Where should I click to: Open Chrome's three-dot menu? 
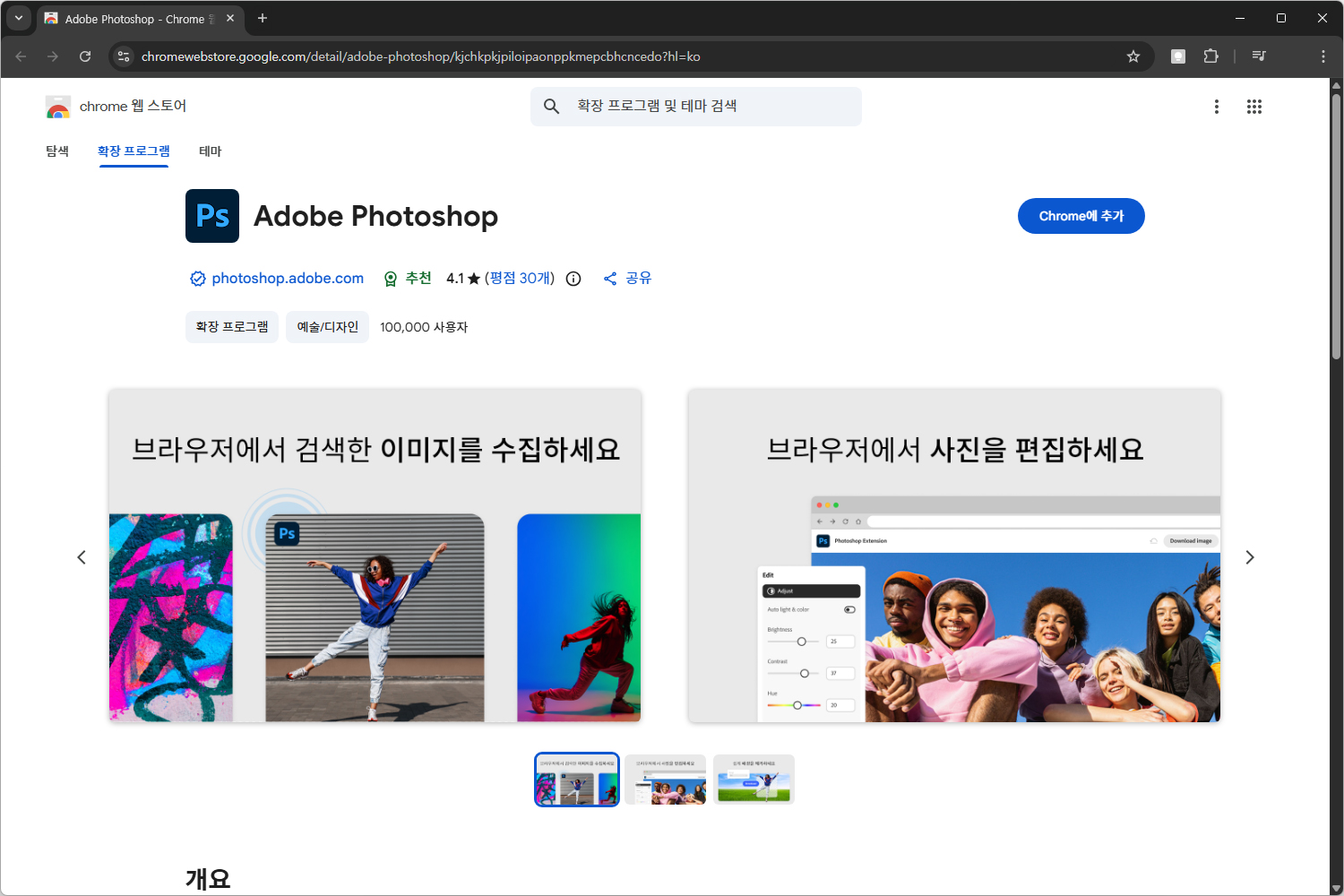(x=1323, y=56)
